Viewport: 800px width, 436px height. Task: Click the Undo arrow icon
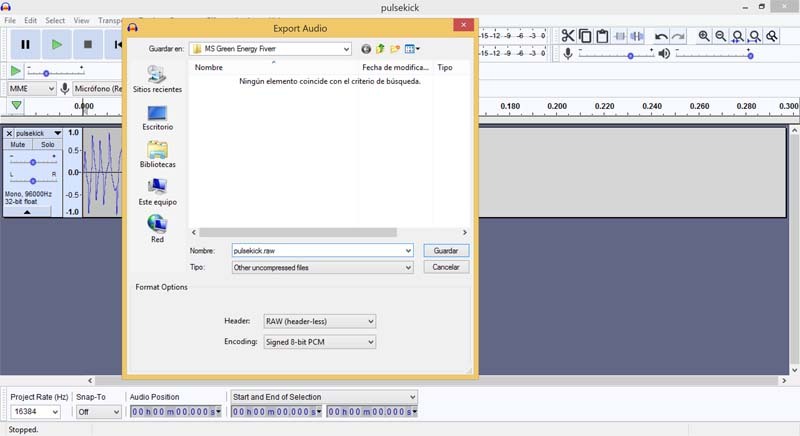coord(661,36)
